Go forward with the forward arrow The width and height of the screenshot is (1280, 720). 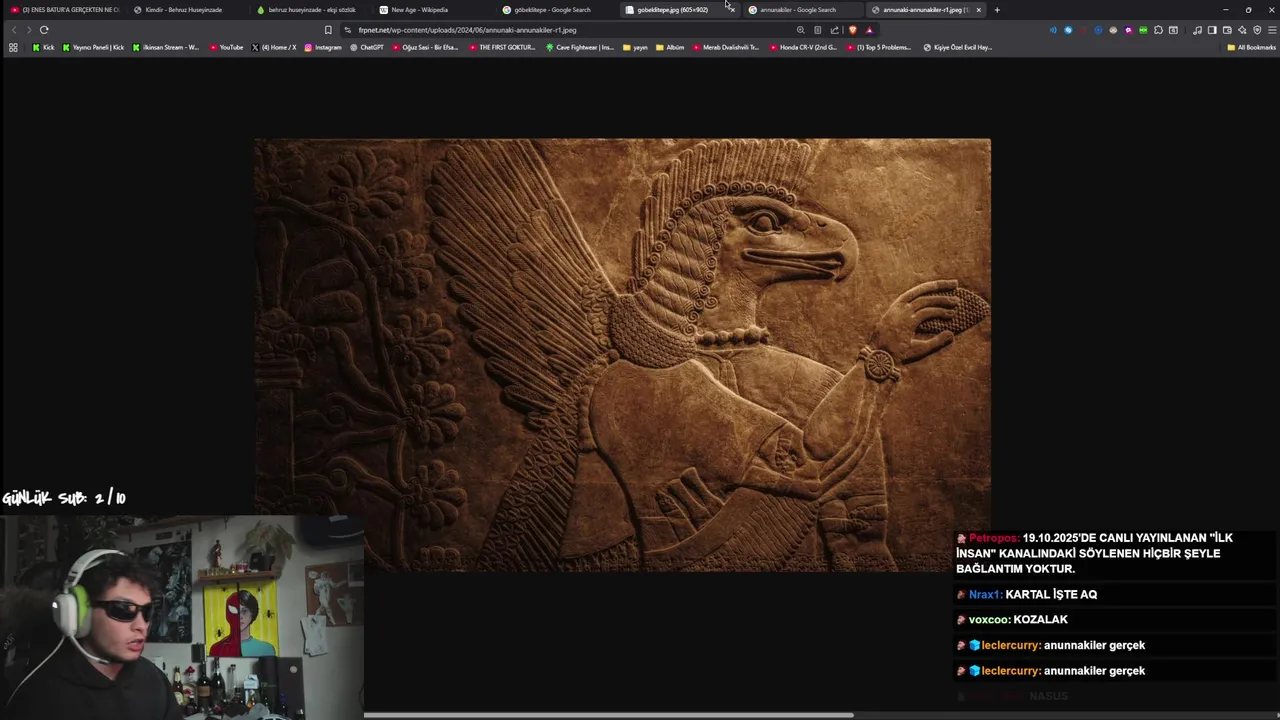(x=28, y=30)
